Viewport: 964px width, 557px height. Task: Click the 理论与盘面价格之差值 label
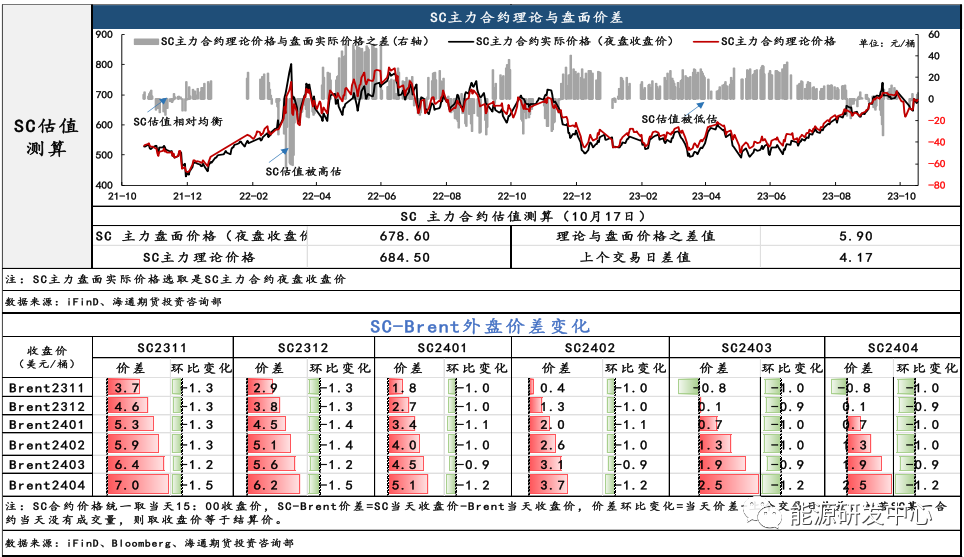(x=636, y=236)
